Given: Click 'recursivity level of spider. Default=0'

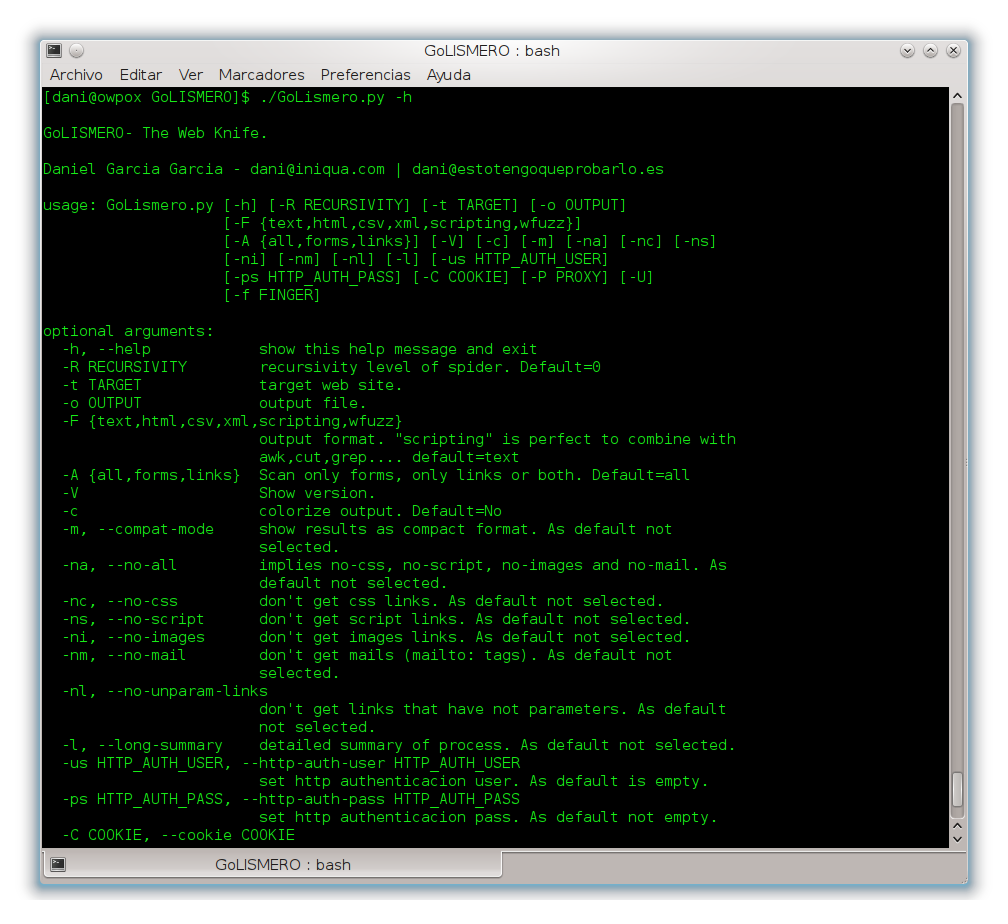Looking at the screenshot, I should coord(430,367).
